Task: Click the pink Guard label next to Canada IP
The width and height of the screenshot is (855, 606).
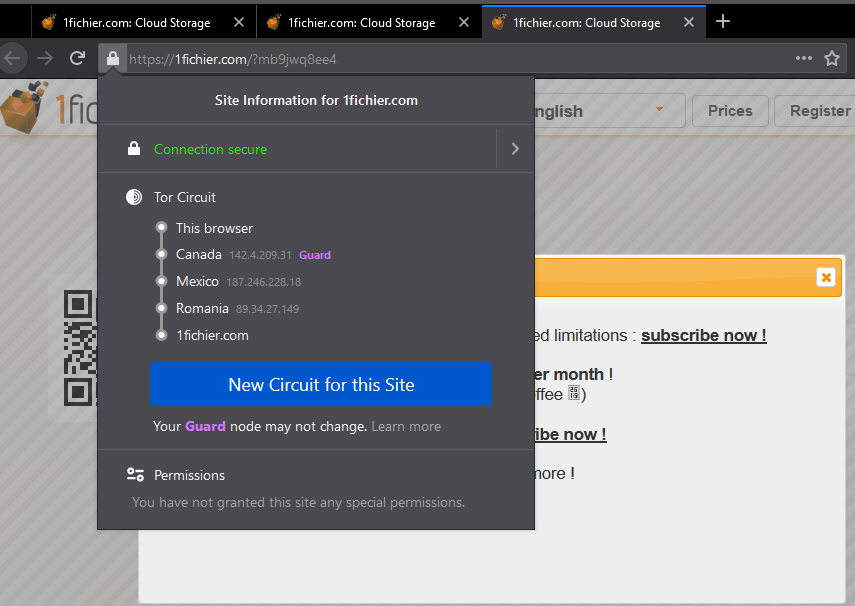Action: (x=315, y=255)
